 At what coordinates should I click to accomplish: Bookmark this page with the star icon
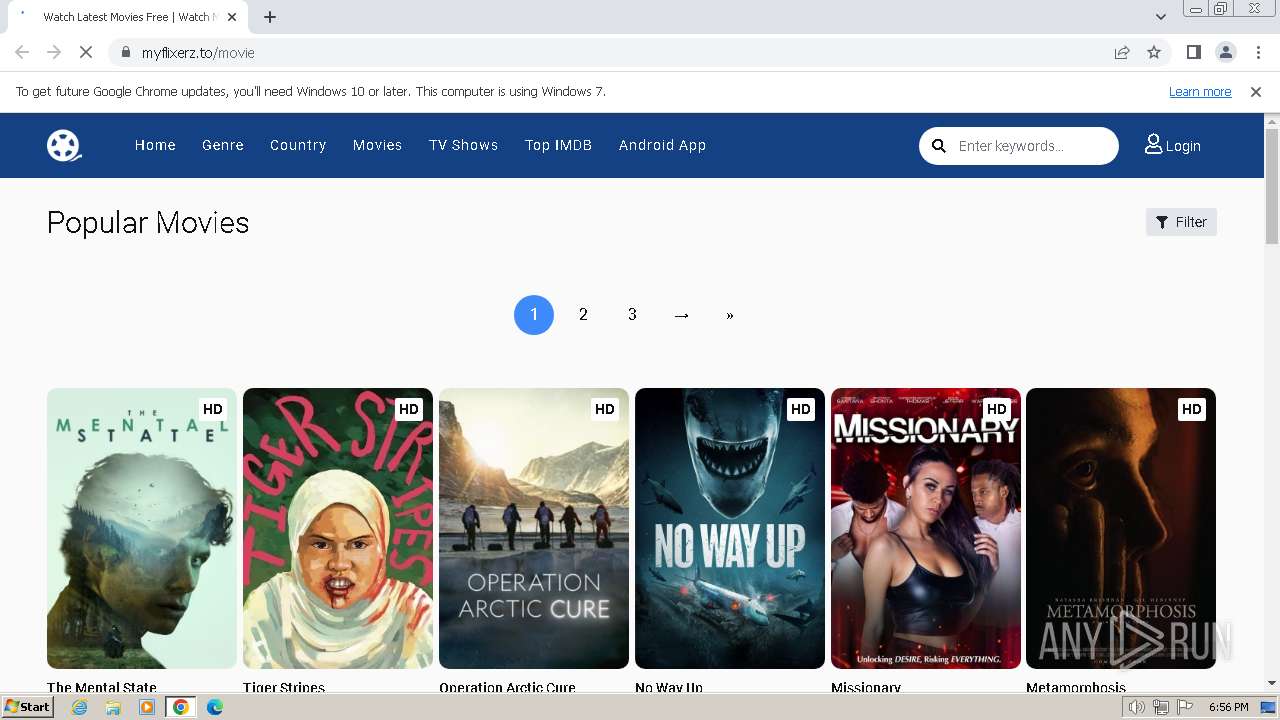point(1154,52)
